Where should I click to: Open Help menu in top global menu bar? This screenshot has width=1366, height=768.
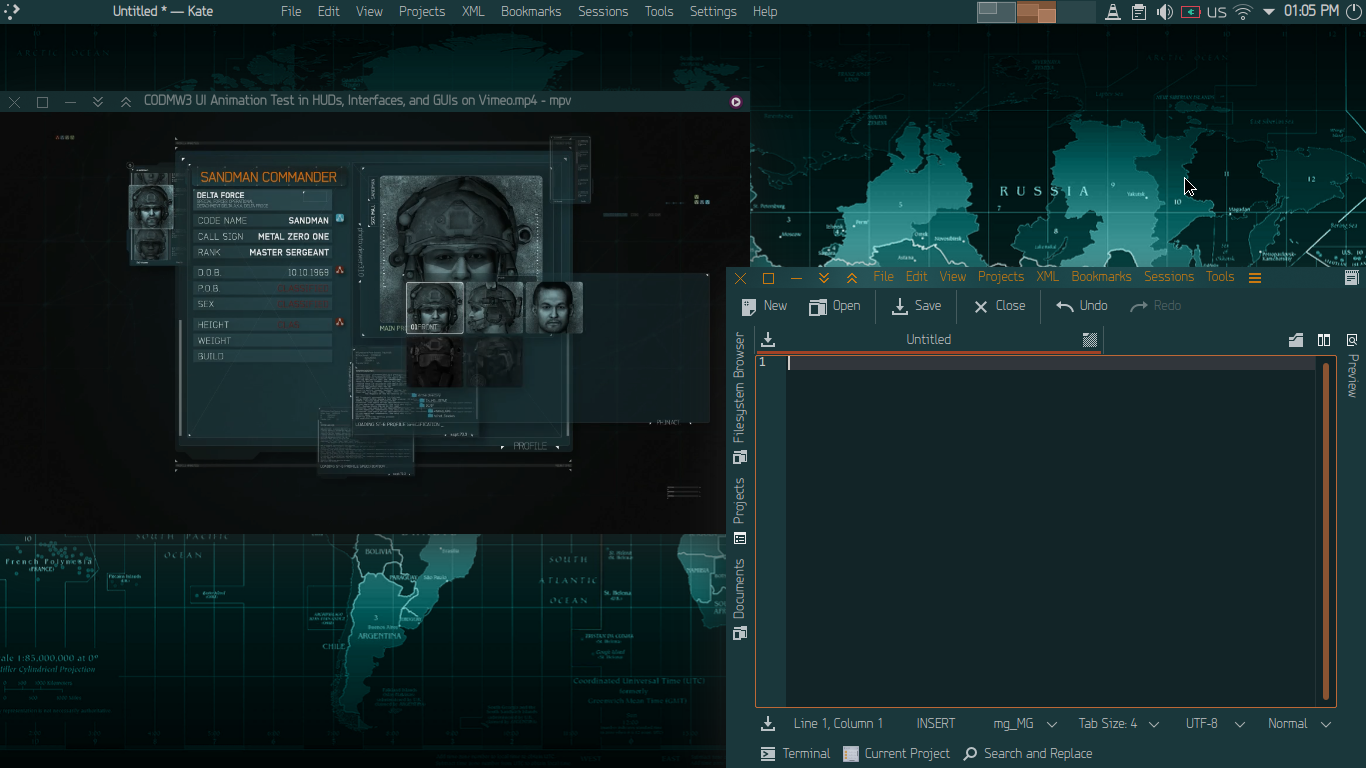pos(765,12)
